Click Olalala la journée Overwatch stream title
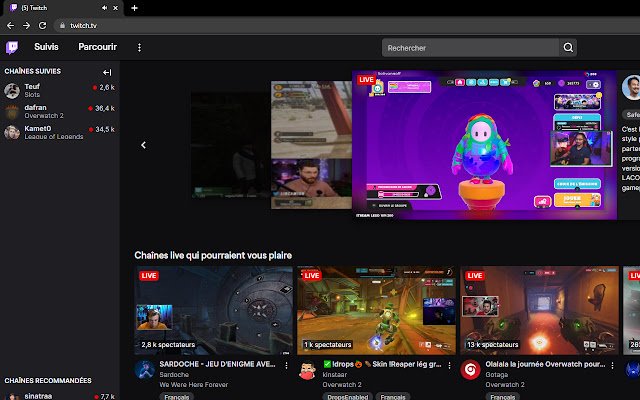The image size is (640, 400). pyautogui.click(x=545, y=364)
